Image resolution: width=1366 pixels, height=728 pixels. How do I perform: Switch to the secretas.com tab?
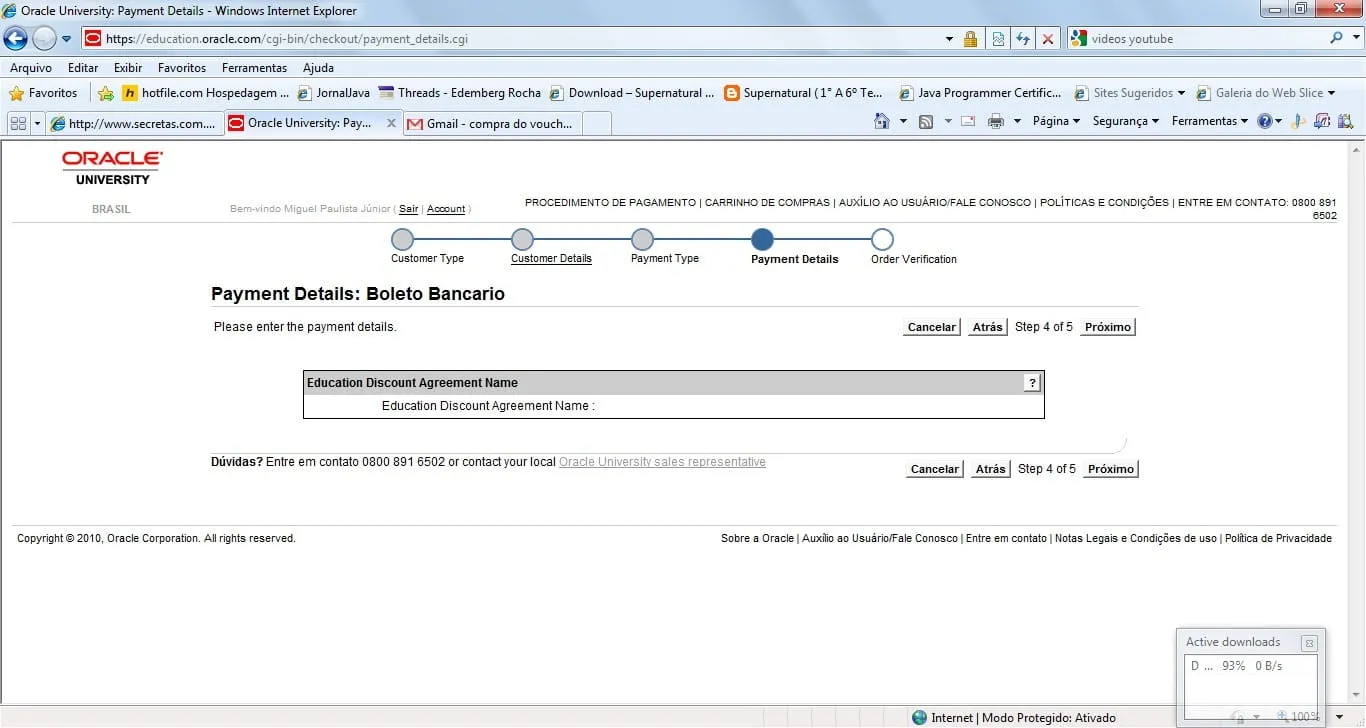pyautogui.click(x=135, y=123)
